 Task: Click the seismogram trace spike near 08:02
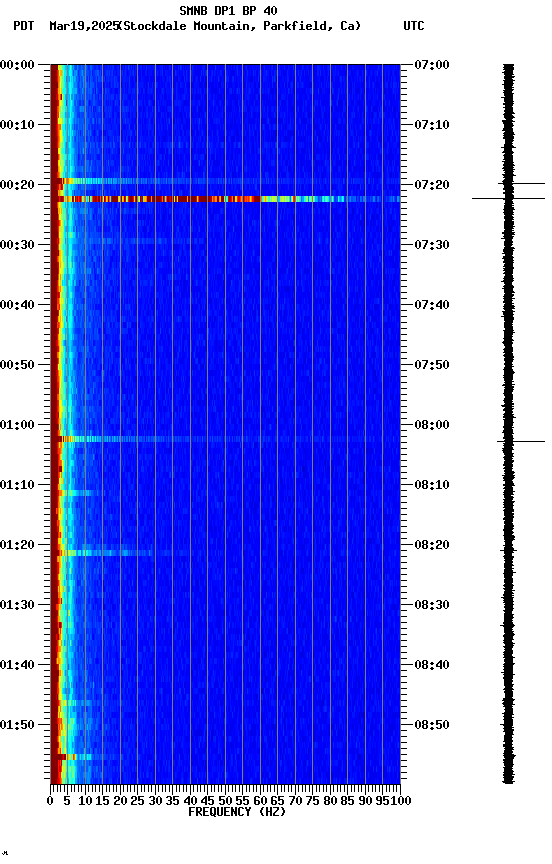click(x=521, y=441)
